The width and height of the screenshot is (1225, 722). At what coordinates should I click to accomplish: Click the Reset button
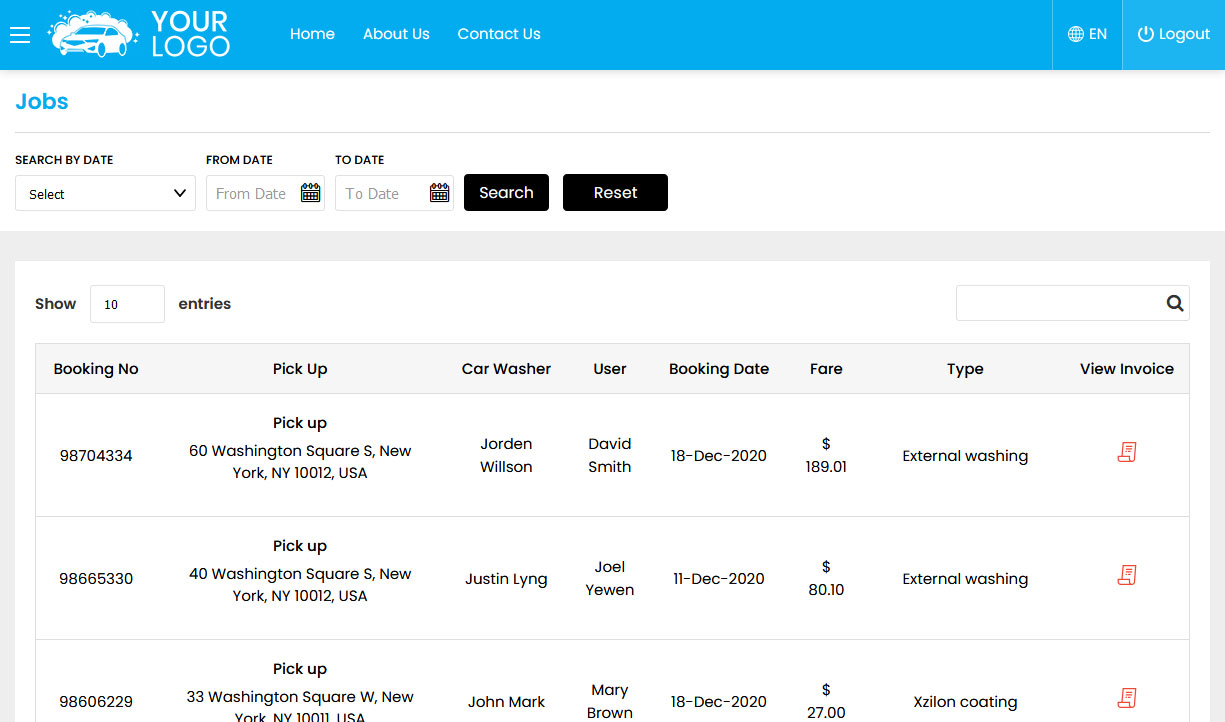click(615, 193)
